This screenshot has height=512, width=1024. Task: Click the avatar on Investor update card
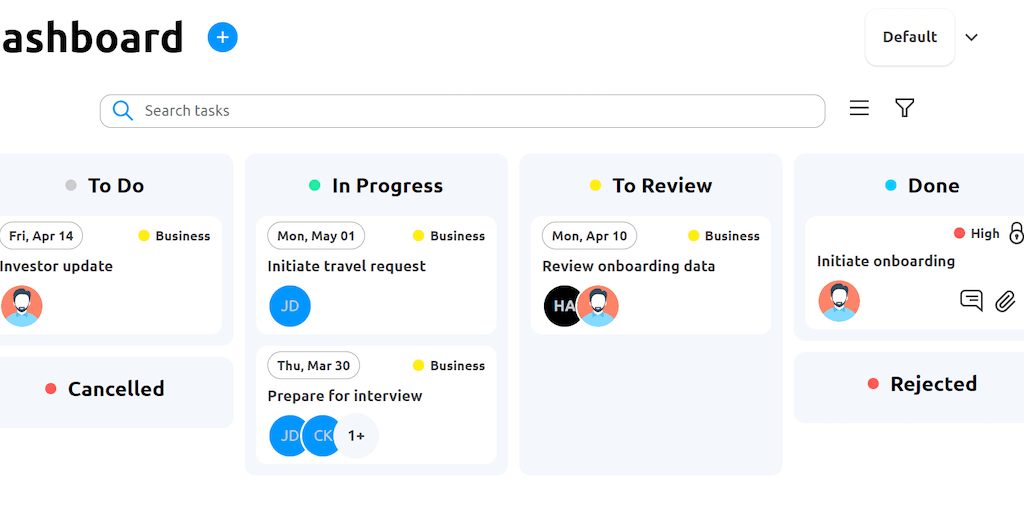pos(21,306)
